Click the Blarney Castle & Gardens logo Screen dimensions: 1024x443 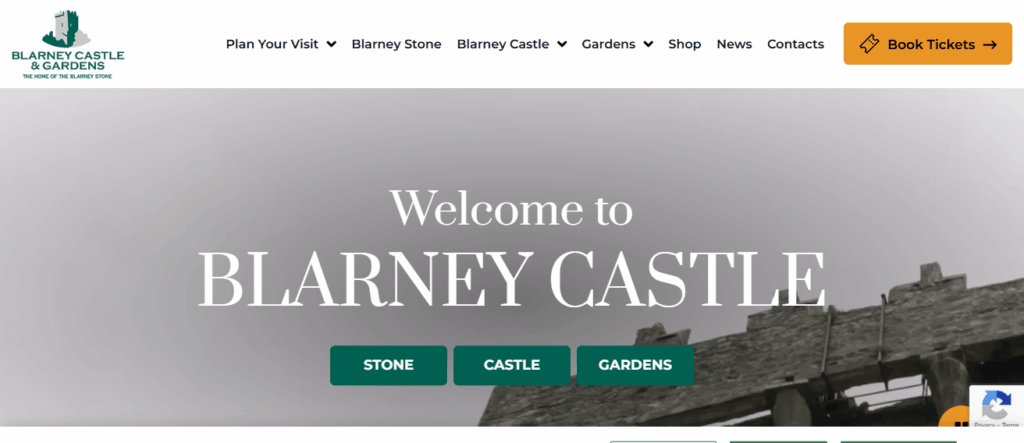[x=68, y=45]
